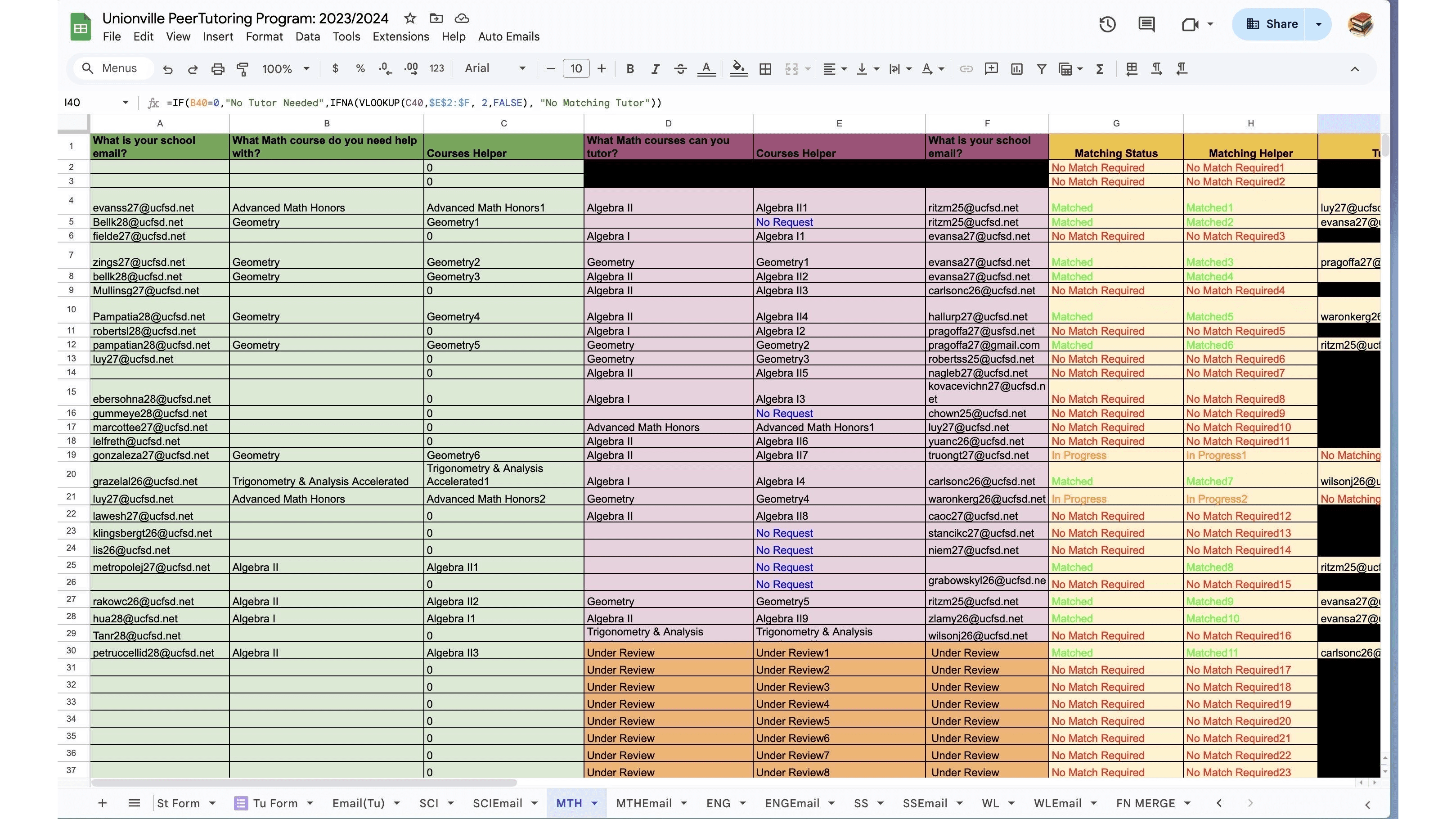Click the font size field
Viewport: 1456px width, 819px height.
[x=576, y=68]
